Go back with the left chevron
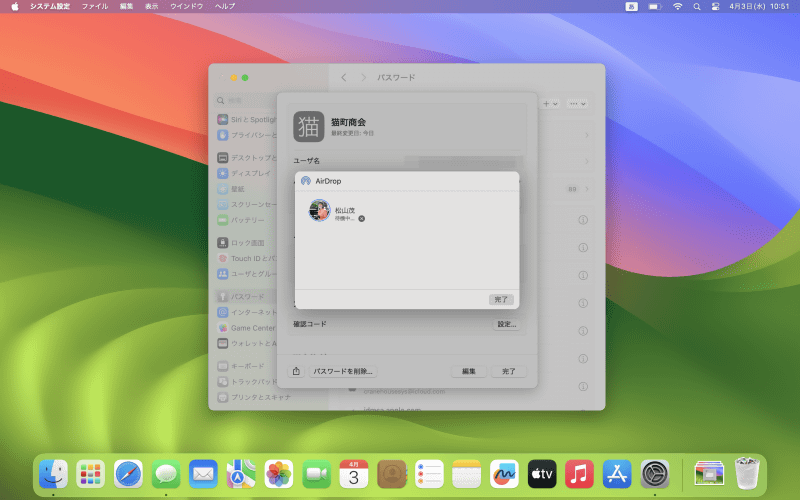 click(x=344, y=78)
